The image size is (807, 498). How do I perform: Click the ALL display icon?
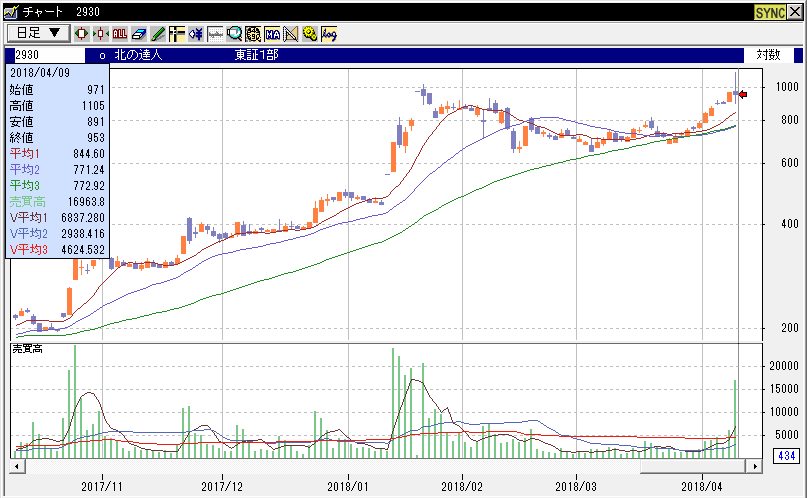tap(120, 33)
